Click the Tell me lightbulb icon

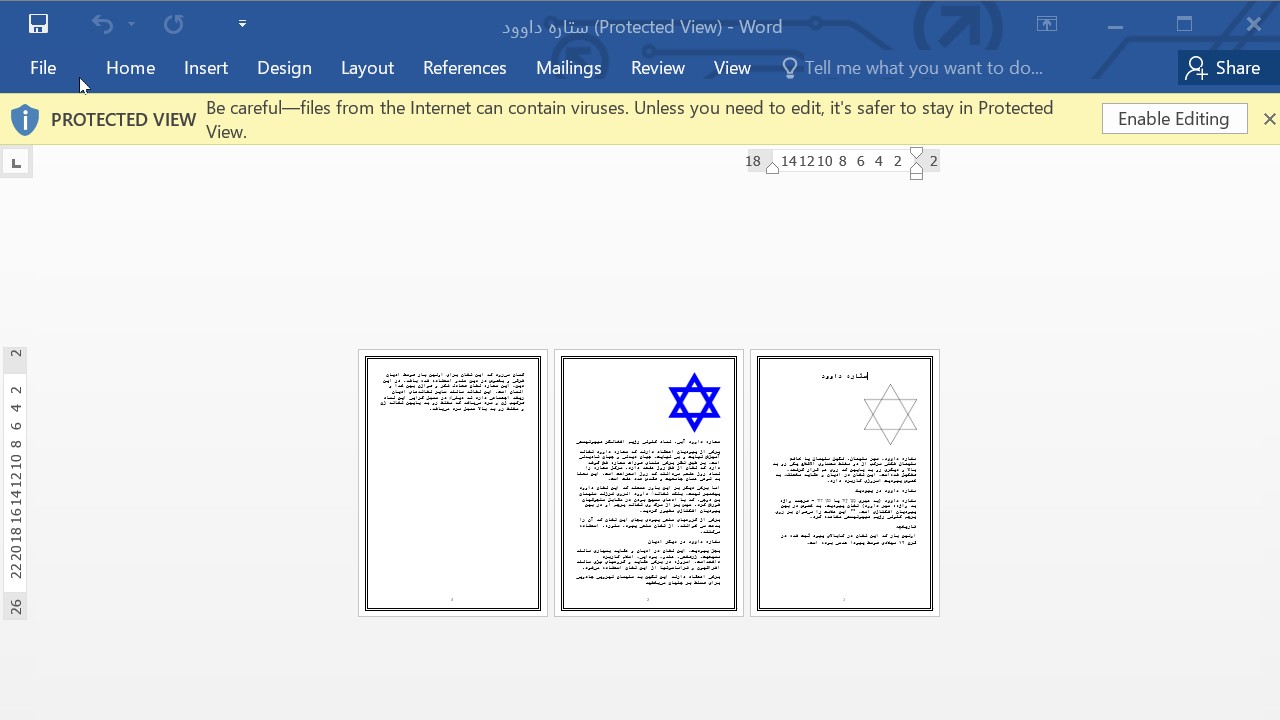[x=790, y=68]
